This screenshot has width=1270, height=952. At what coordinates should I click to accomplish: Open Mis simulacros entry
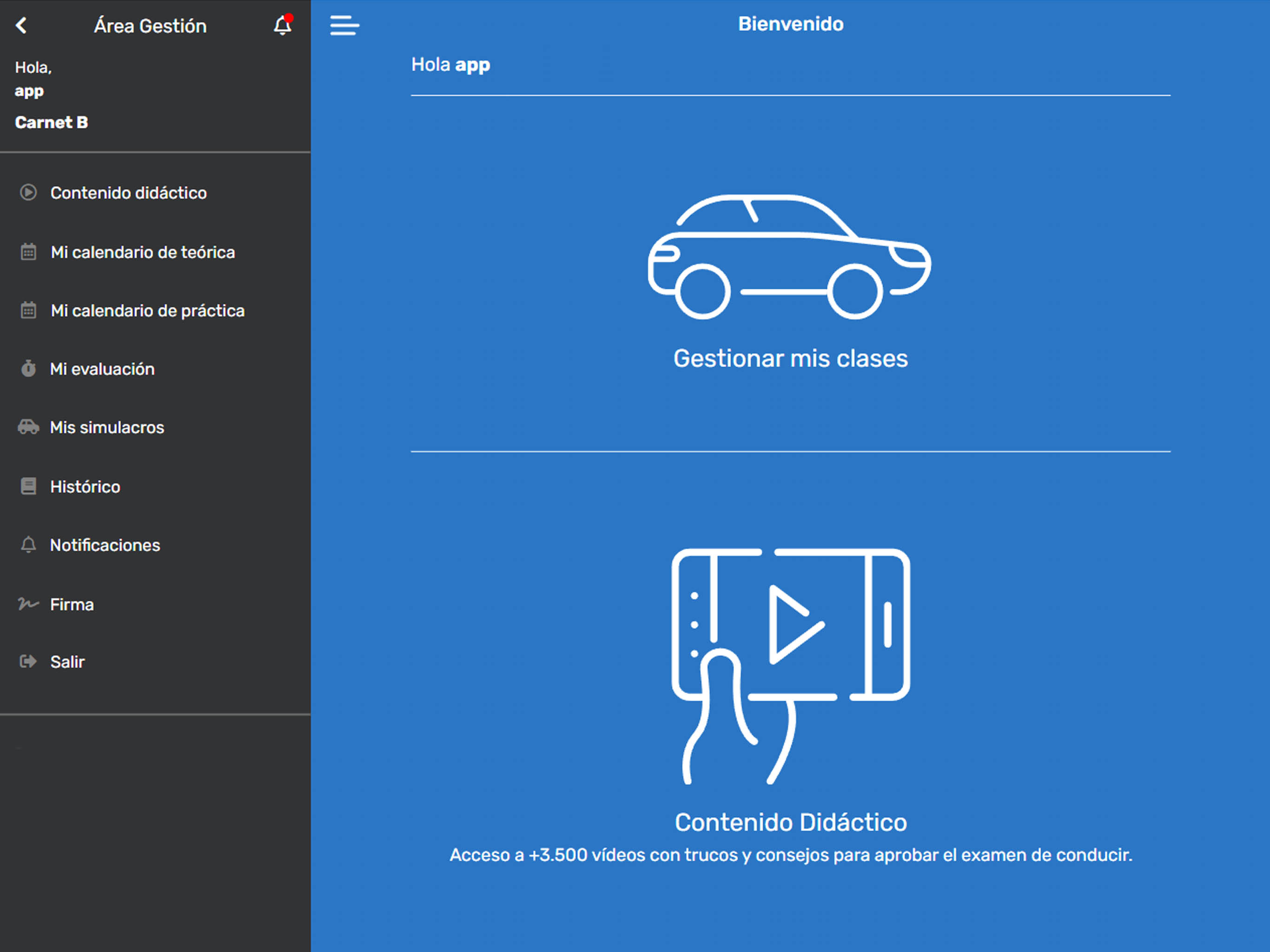tap(107, 428)
